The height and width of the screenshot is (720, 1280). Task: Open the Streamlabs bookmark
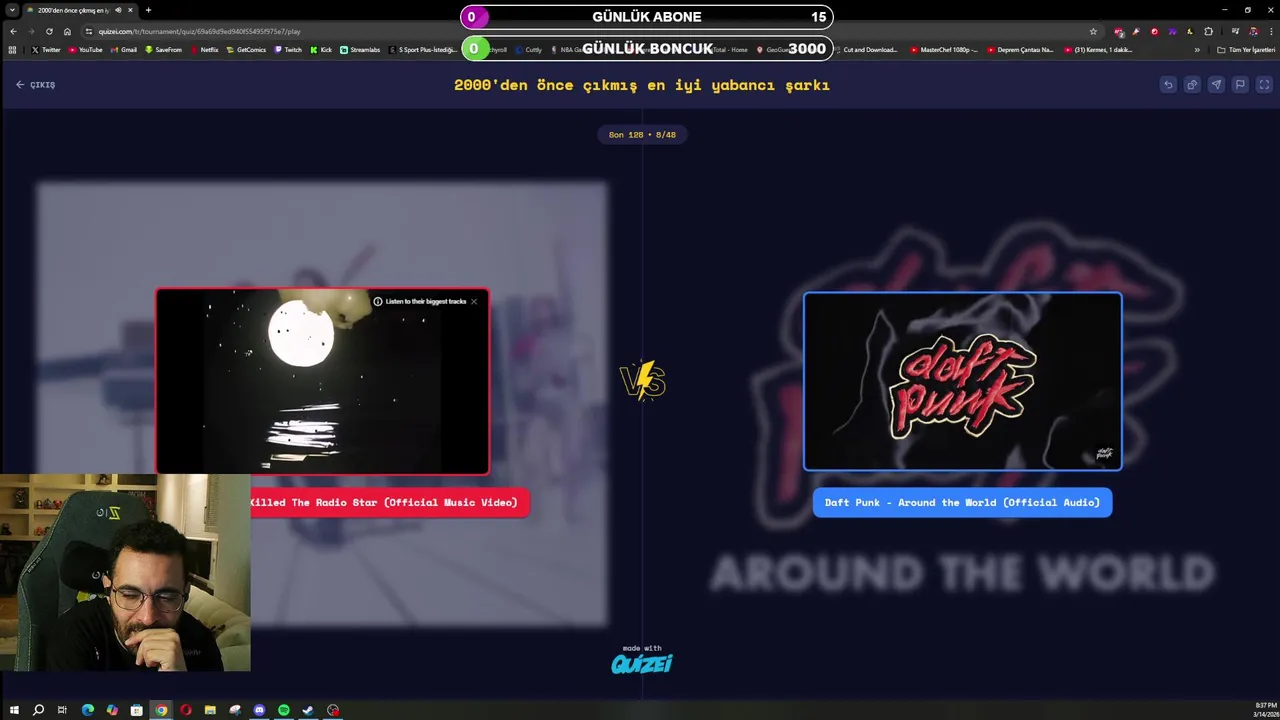pos(360,49)
